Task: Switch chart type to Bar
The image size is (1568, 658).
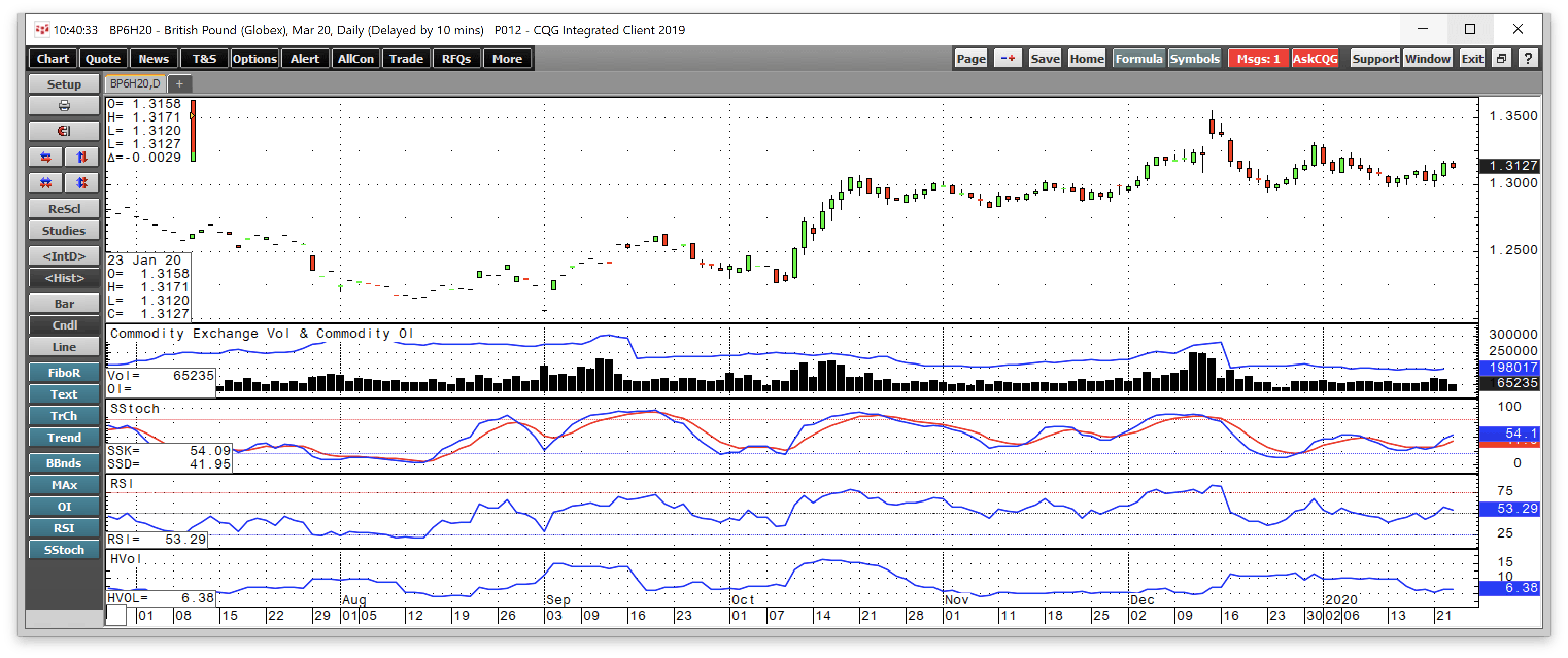Action: [x=64, y=303]
